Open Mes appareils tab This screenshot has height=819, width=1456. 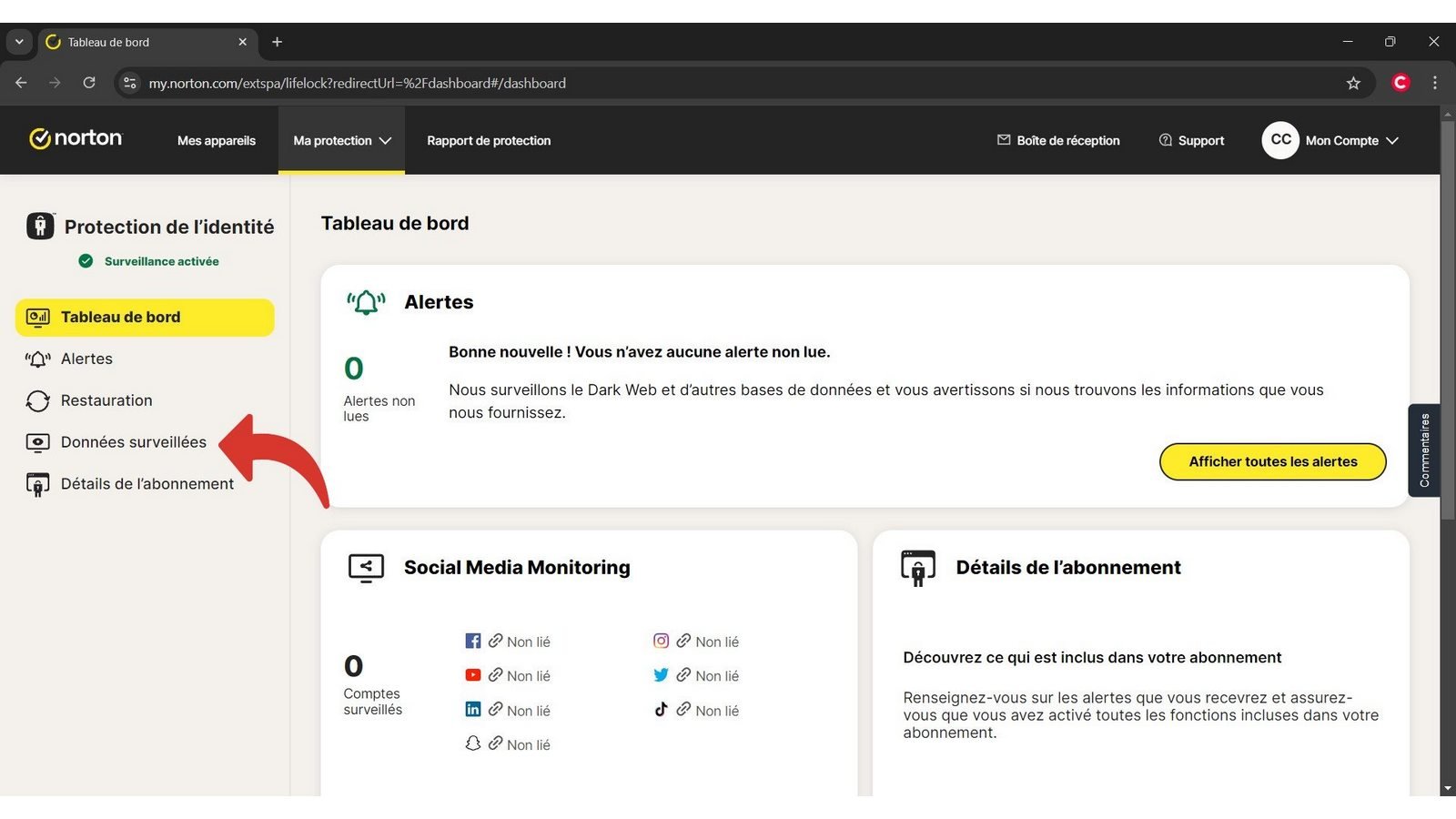click(217, 141)
